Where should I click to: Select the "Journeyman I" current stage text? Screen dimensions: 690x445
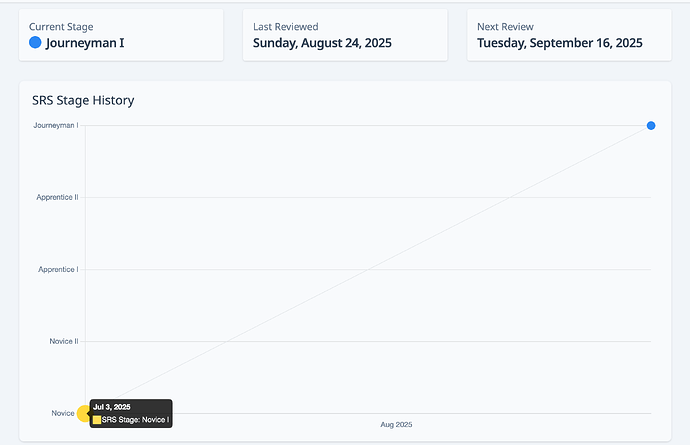coord(85,43)
